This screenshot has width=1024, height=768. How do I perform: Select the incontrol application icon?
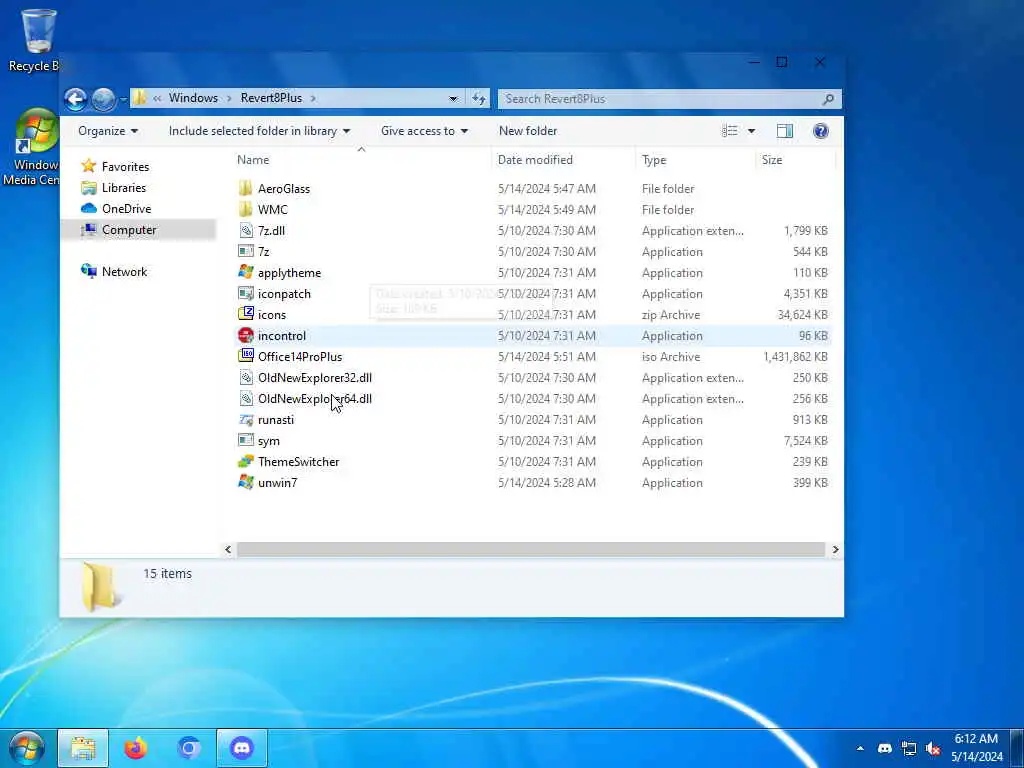pyautogui.click(x=246, y=336)
